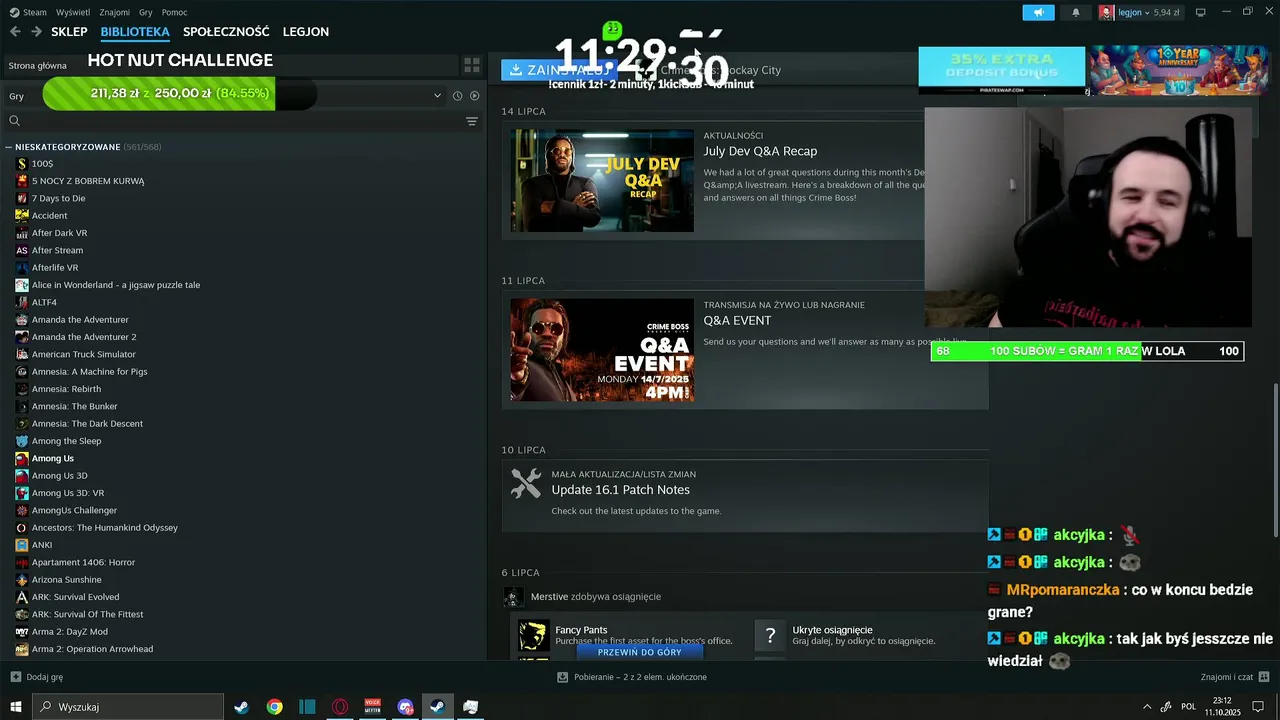Viewport: 1280px width, 720px height.
Task: Select the Among Us 3D icon
Action: coord(22,476)
